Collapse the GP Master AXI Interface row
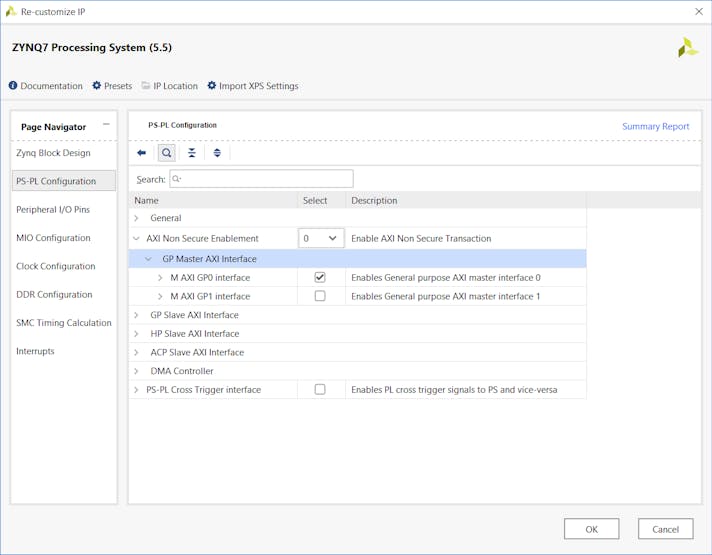The image size is (712, 555). point(148,259)
